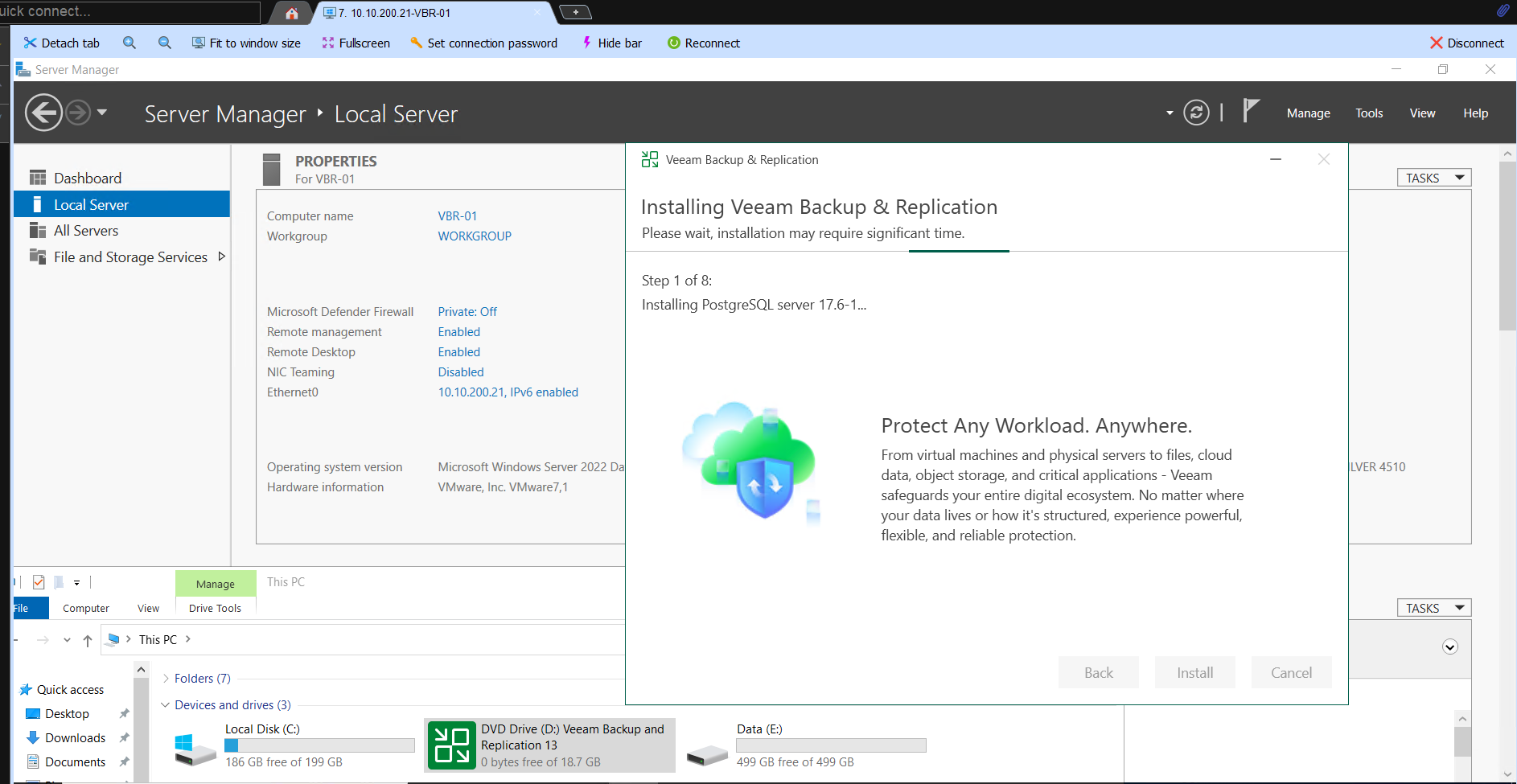Screen dimensions: 1517x784
Task: Open the Server Manager View menu
Action: click(x=1422, y=113)
